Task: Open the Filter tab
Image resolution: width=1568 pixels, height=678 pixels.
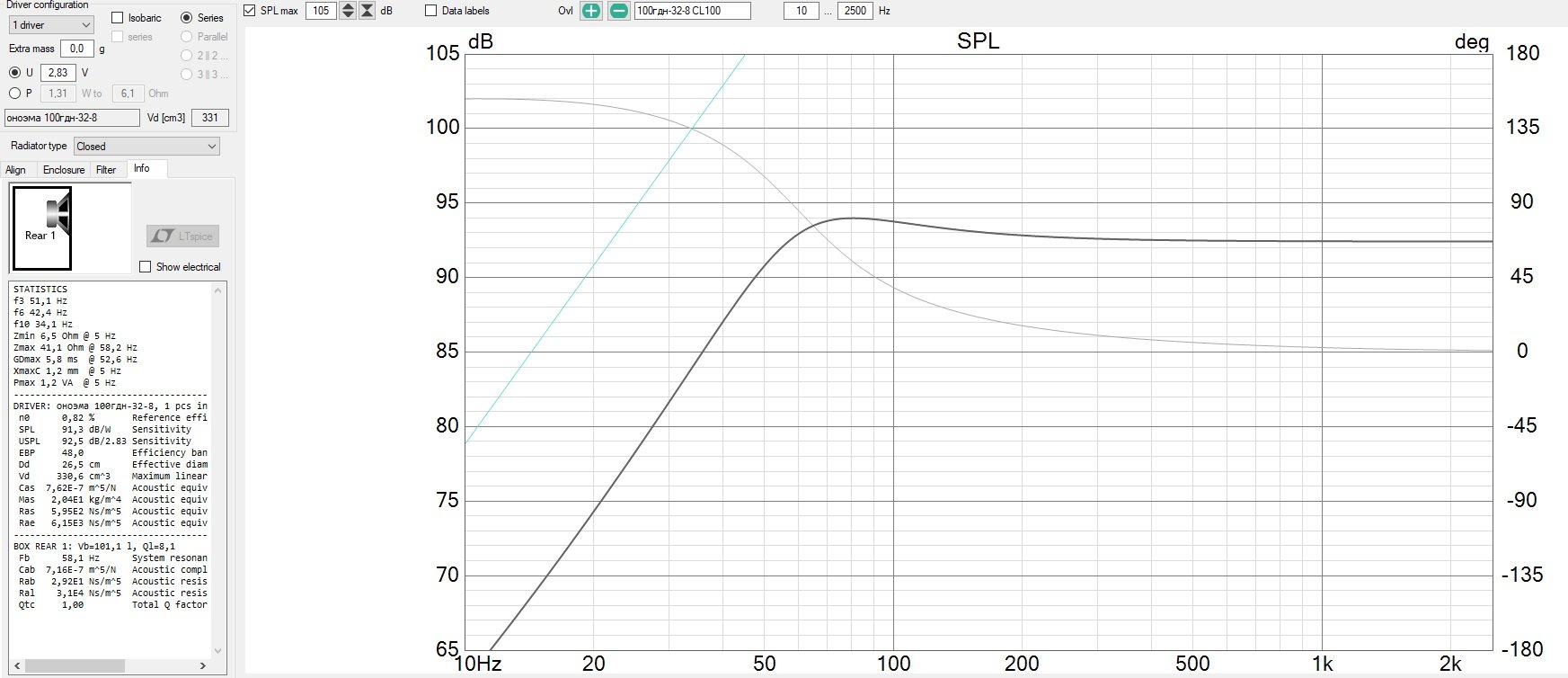Action: point(106,170)
